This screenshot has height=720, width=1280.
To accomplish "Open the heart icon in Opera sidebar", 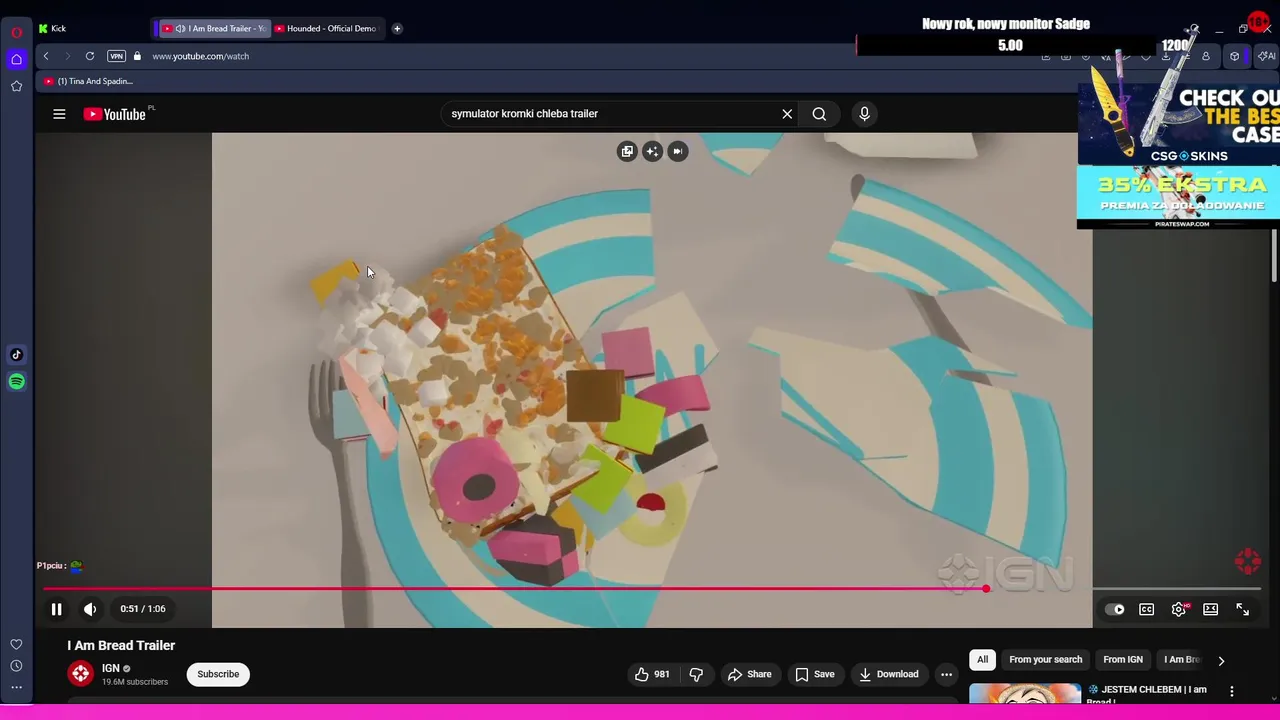I will point(16,645).
